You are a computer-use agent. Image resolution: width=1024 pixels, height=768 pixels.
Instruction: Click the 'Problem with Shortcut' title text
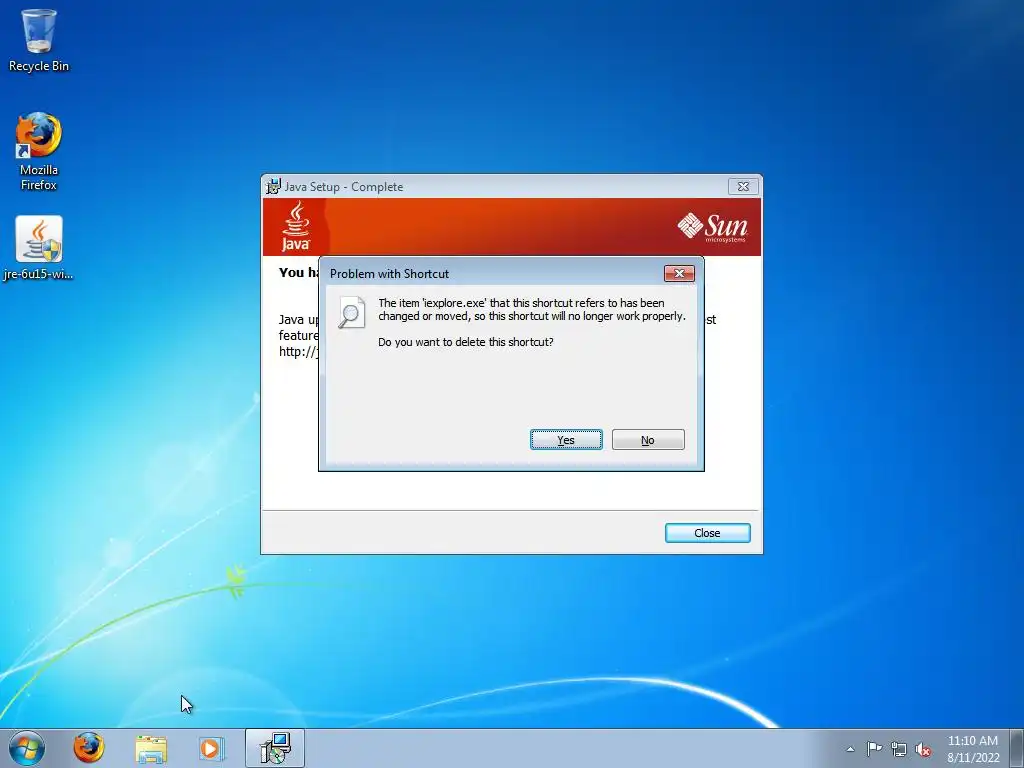(389, 274)
